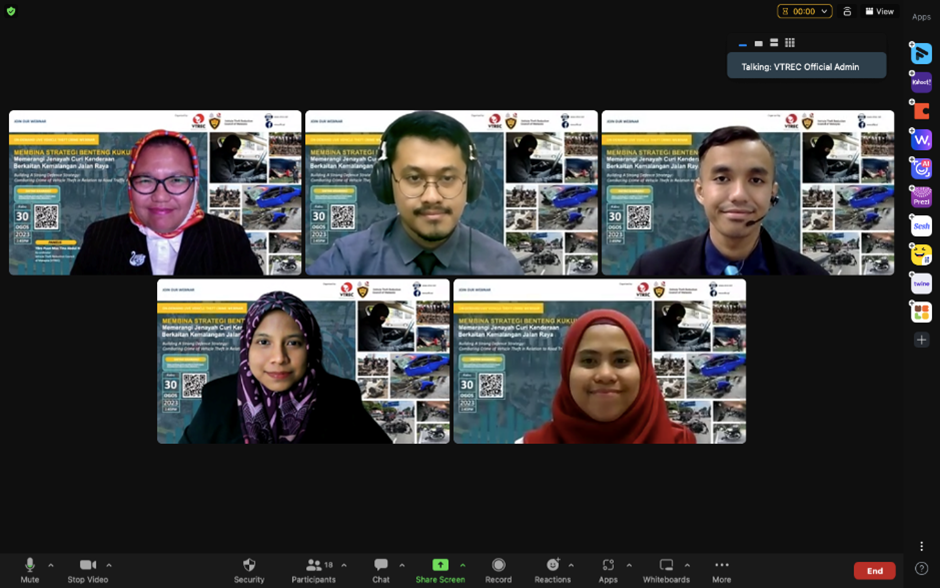Screen dimensions: 940x588
Task: Click the green Share Screen icon
Action: (440, 565)
